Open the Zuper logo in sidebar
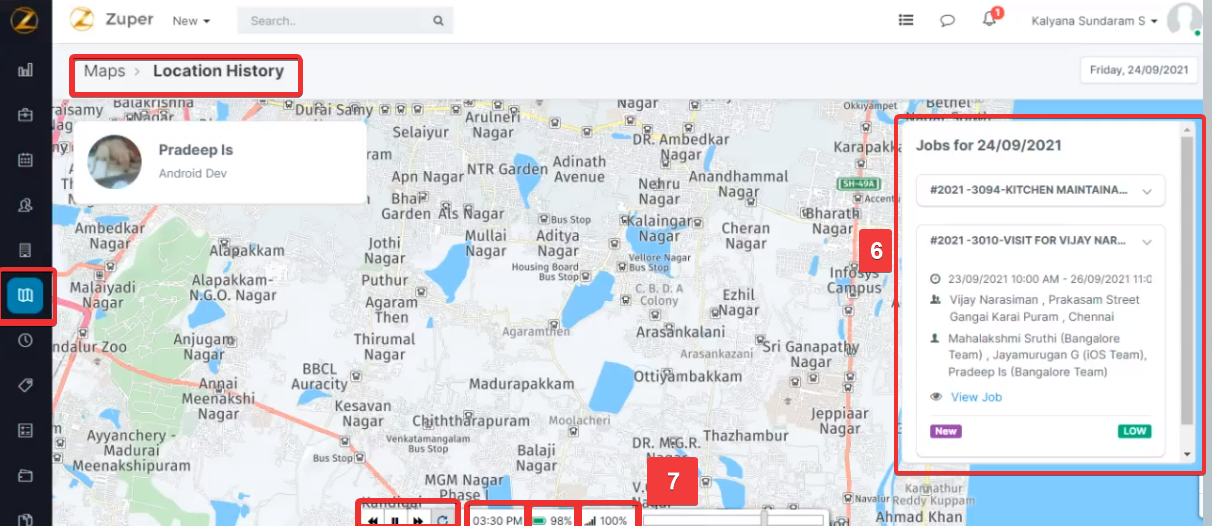The height and width of the screenshot is (526, 1212). click(25, 22)
